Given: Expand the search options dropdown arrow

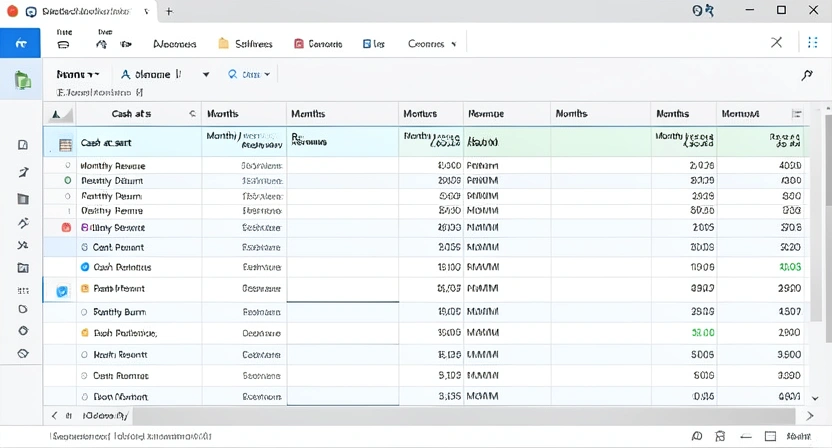Looking at the screenshot, I should (267, 75).
